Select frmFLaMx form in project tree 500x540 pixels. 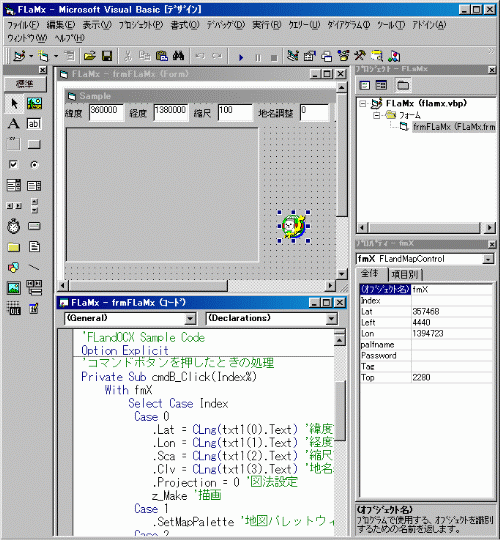454,127
